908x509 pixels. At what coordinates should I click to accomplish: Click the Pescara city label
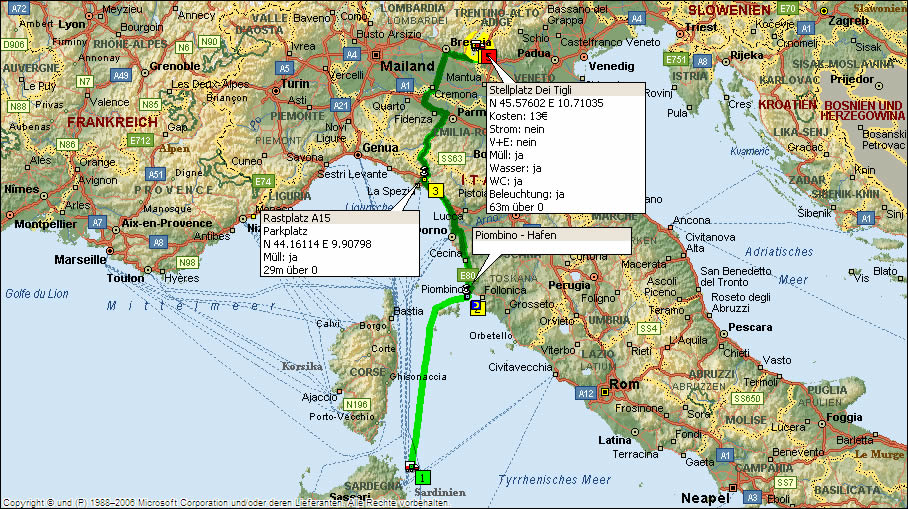coord(750,327)
